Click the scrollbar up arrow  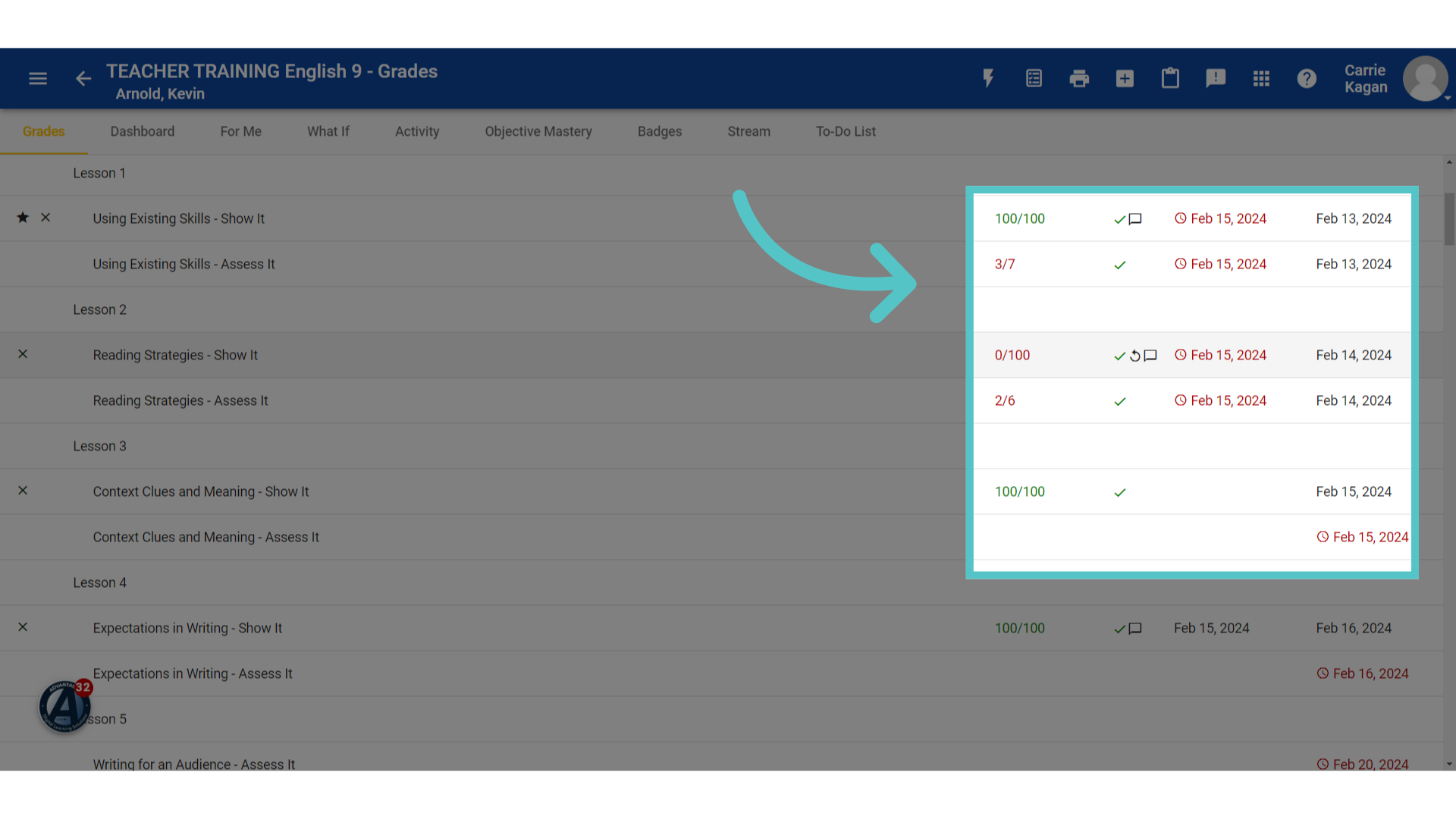1449,162
